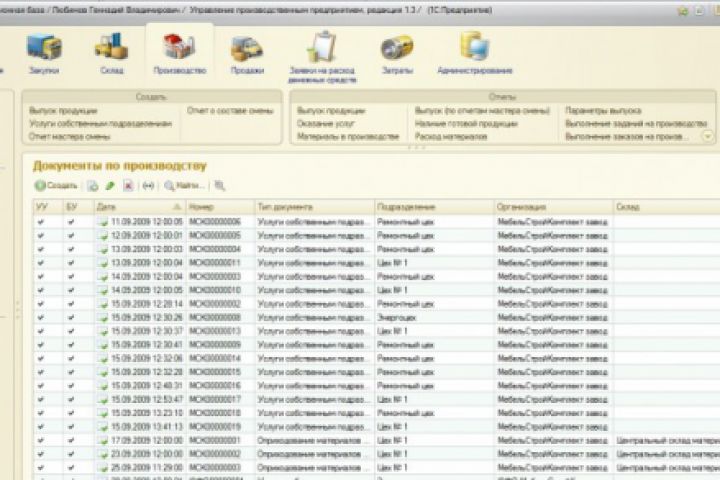Click document icon beside 15.09.2009 12:53:47
Screen dimensions: 720x480
click(x=102, y=400)
